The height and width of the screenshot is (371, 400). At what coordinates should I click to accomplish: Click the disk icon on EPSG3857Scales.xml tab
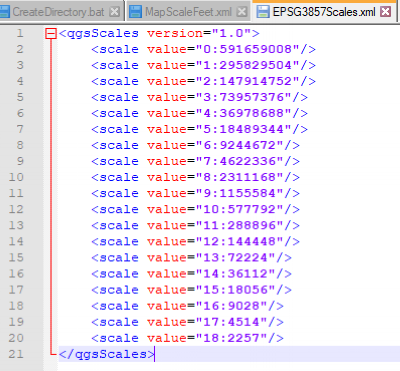[263, 12]
